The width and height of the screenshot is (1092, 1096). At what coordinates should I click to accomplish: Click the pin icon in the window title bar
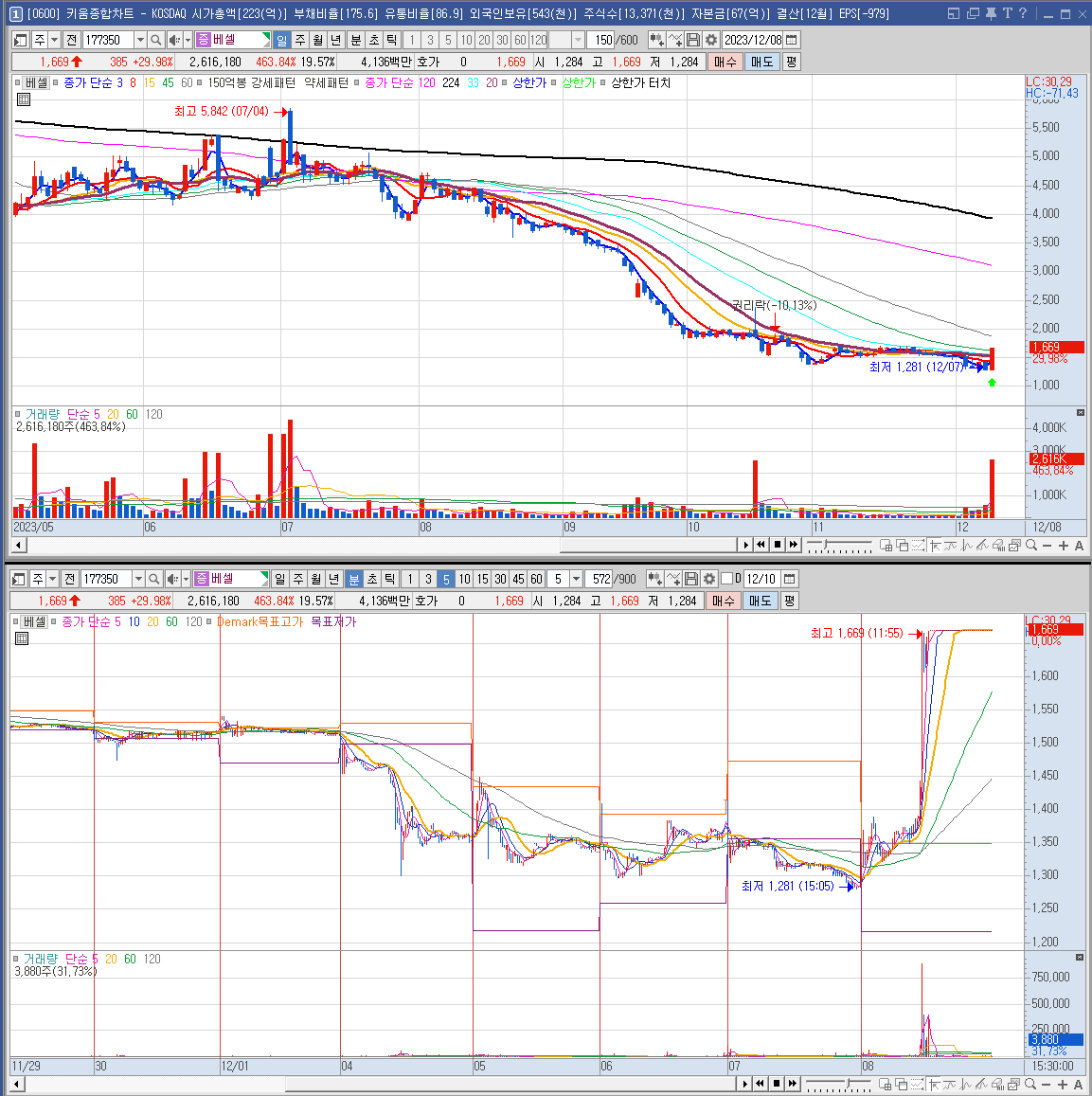pyautogui.click(x=991, y=13)
